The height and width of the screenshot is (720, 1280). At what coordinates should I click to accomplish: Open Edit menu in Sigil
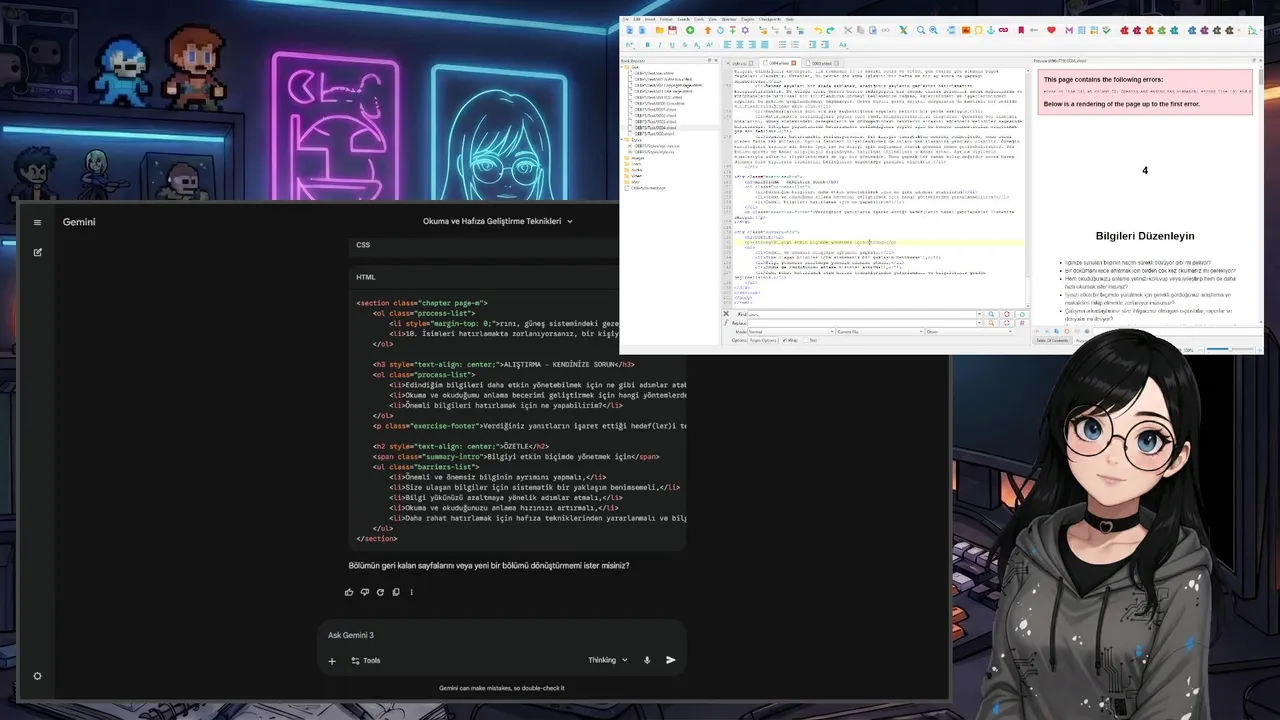click(637, 19)
